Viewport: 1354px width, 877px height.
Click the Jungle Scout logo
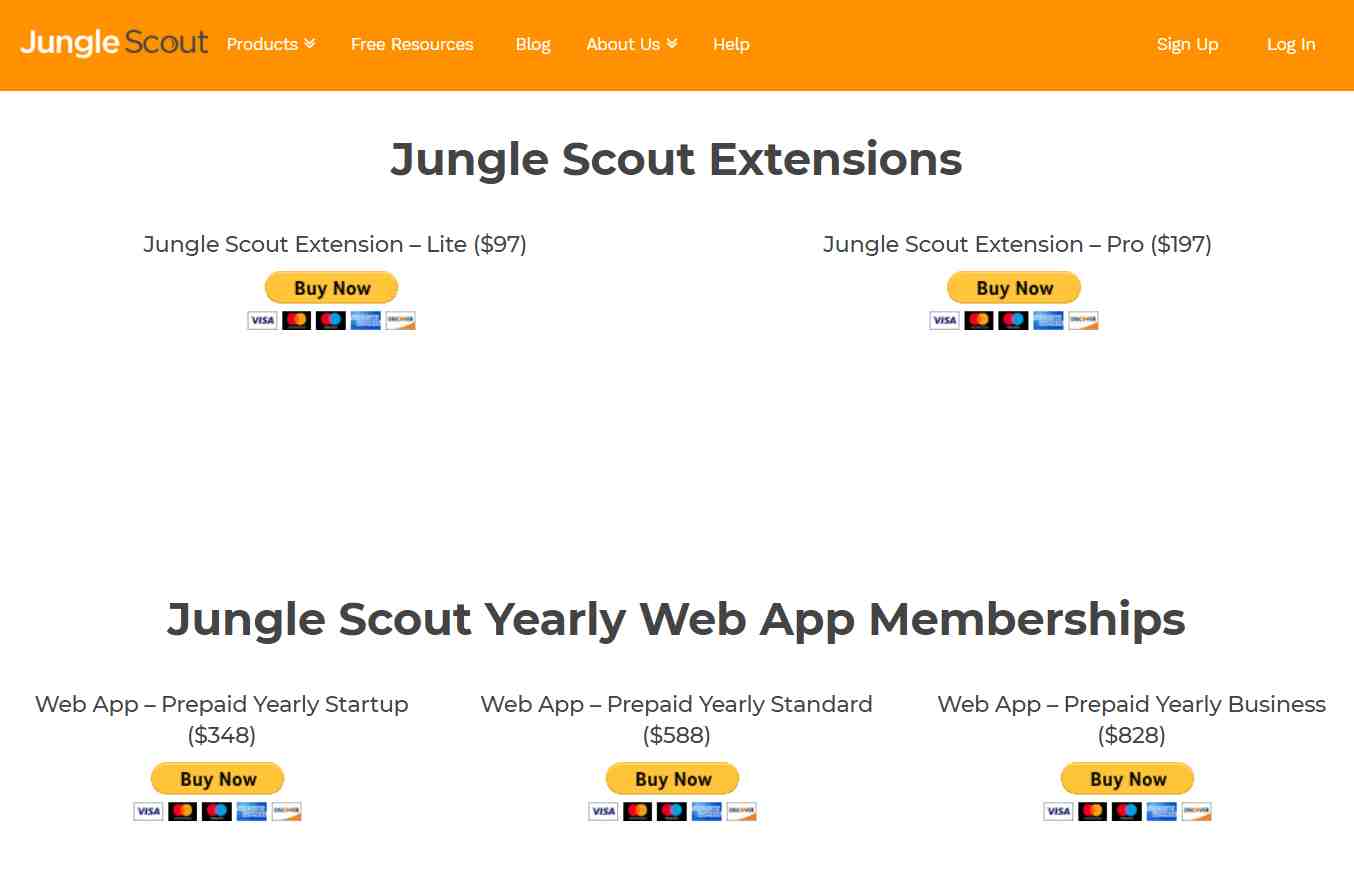(x=114, y=43)
